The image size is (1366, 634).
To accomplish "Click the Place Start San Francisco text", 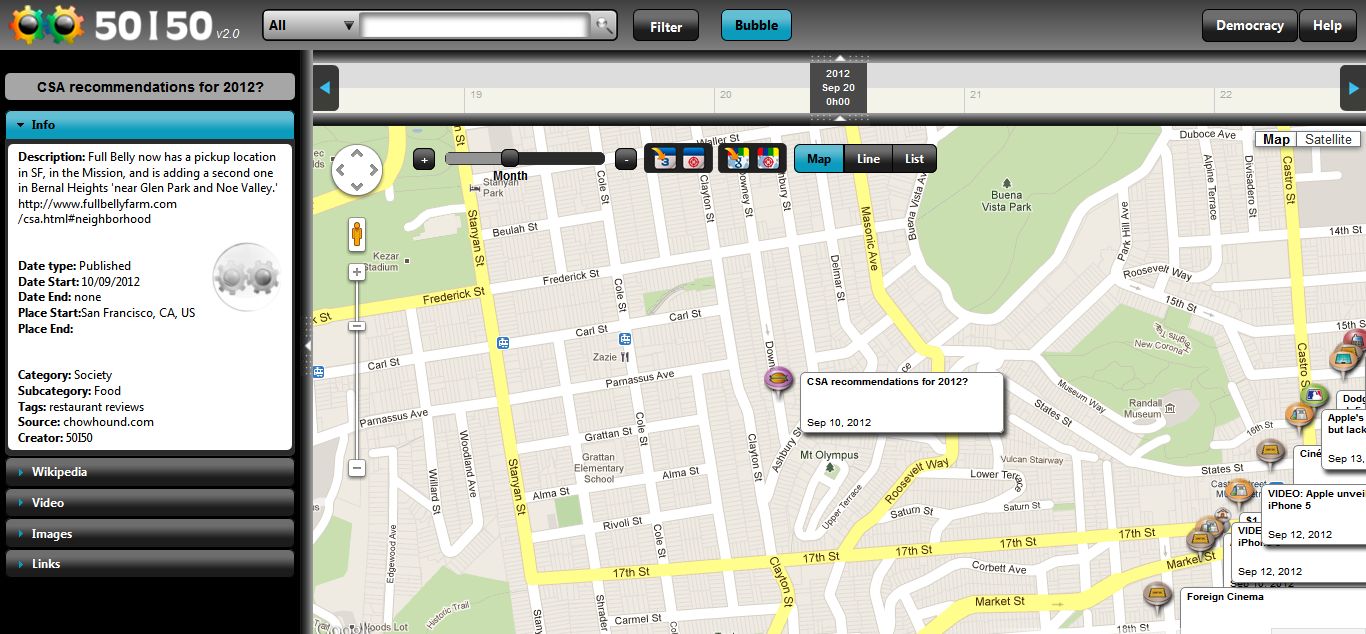I will point(107,313).
